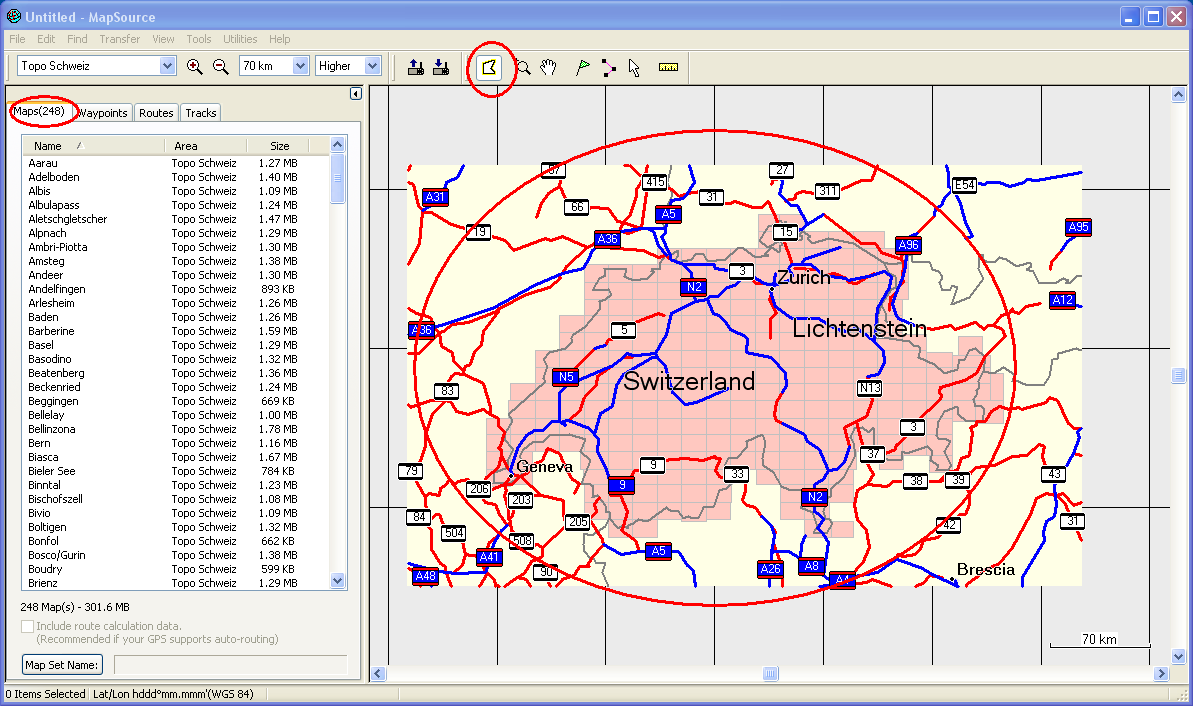The width and height of the screenshot is (1193, 706).
Task: Select the Aletschgletscher map row
Action: [x=176, y=219]
